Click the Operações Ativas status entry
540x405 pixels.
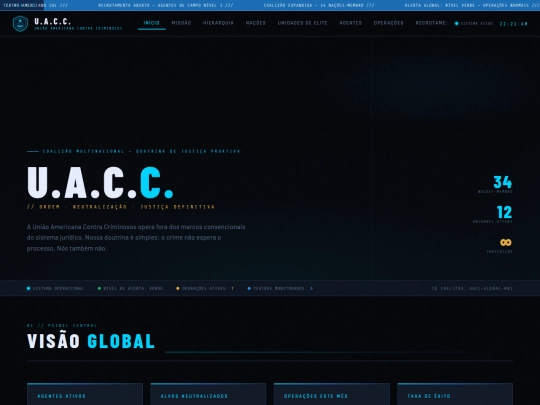[x=205, y=288]
